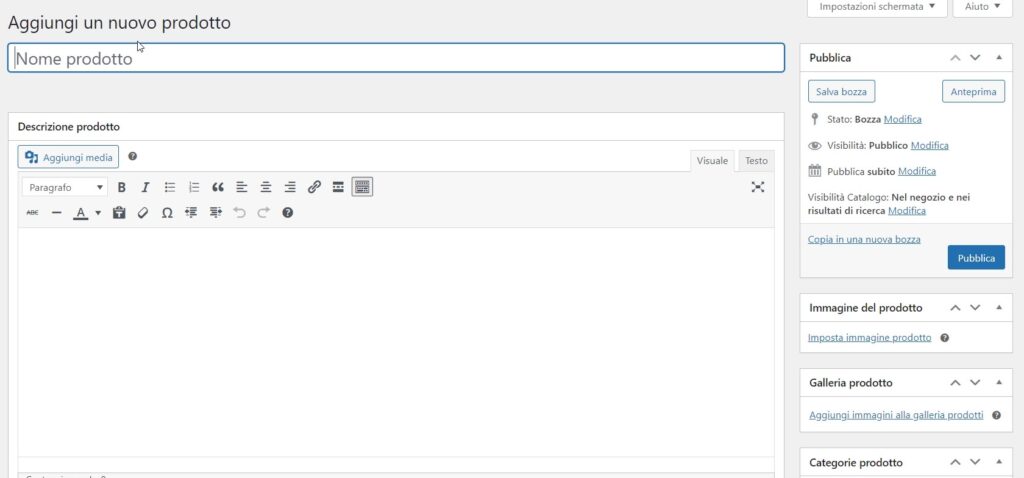Click the blue Pubblica button
This screenshot has height=478, width=1024.
(x=976, y=258)
